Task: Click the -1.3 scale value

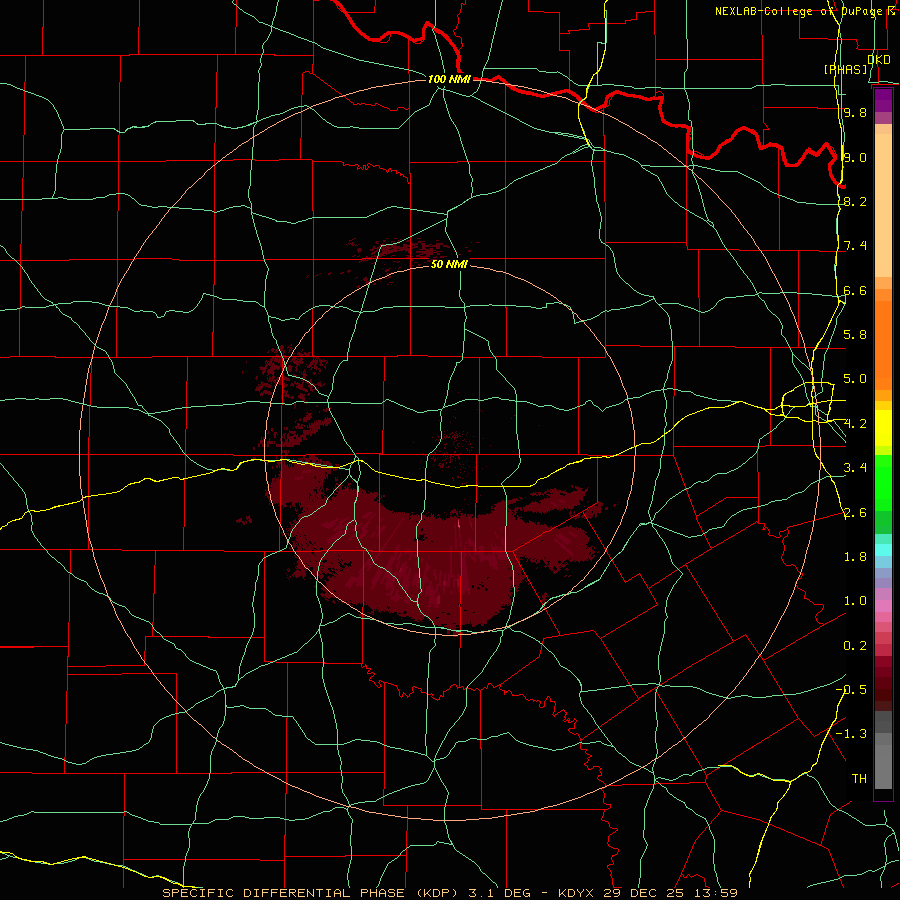Action: (x=851, y=734)
